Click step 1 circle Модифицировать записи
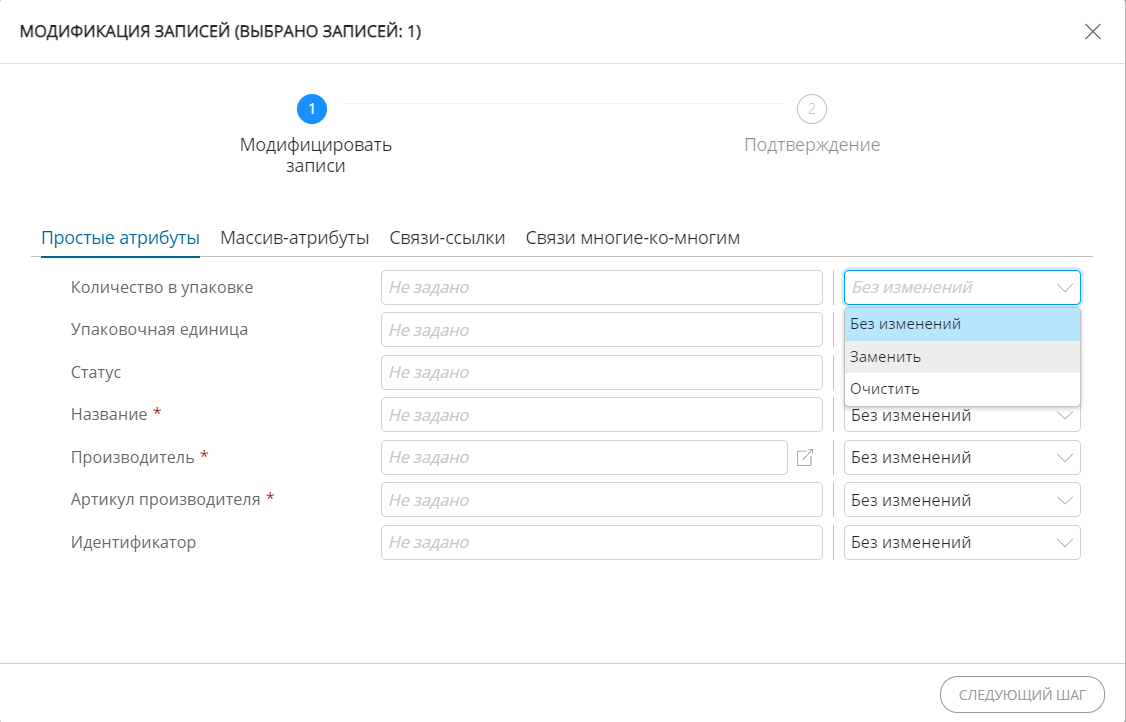 click(x=312, y=108)
